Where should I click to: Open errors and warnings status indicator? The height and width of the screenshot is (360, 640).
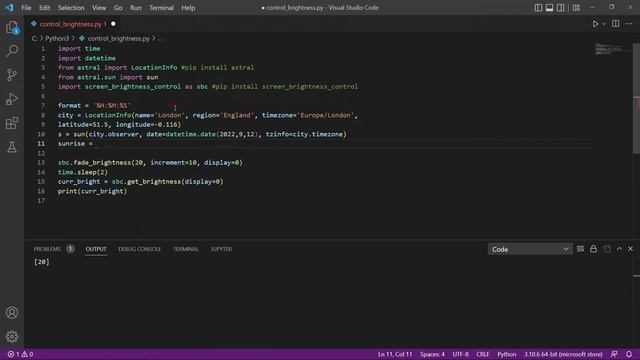(20, 354)
